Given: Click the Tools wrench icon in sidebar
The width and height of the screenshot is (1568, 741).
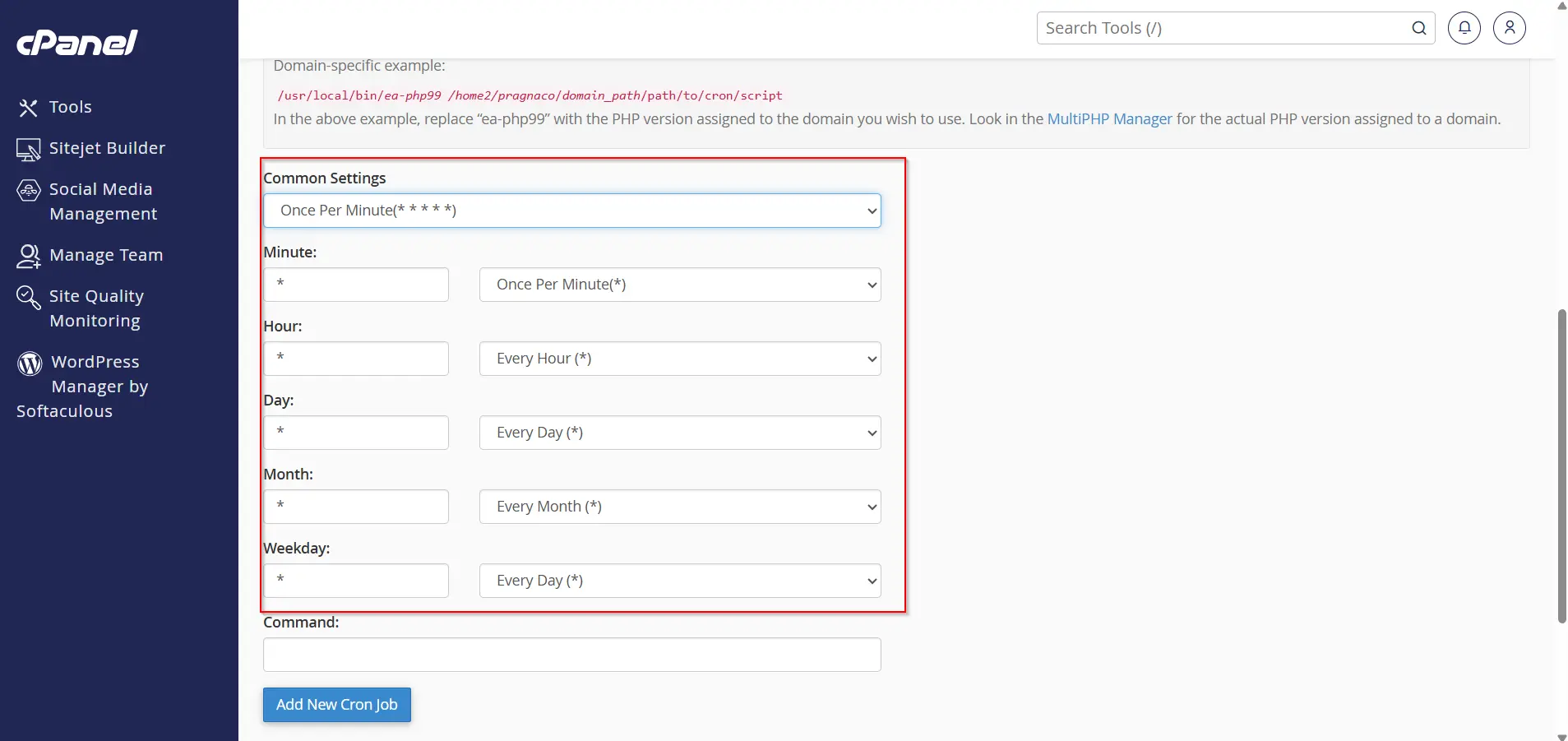Looking at the screenshot, I should [29, 108].
